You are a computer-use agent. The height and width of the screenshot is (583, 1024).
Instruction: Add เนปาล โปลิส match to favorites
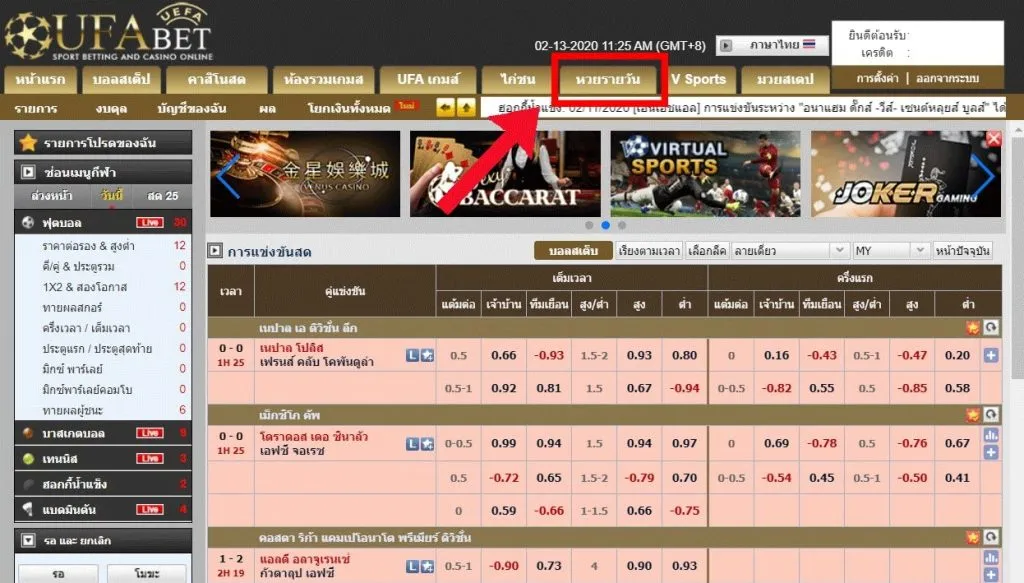427,355
